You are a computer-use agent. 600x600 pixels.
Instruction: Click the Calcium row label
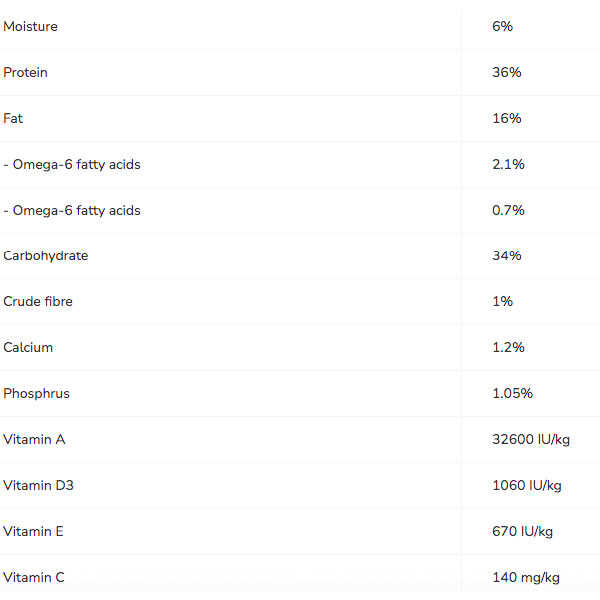click(28, 348)
